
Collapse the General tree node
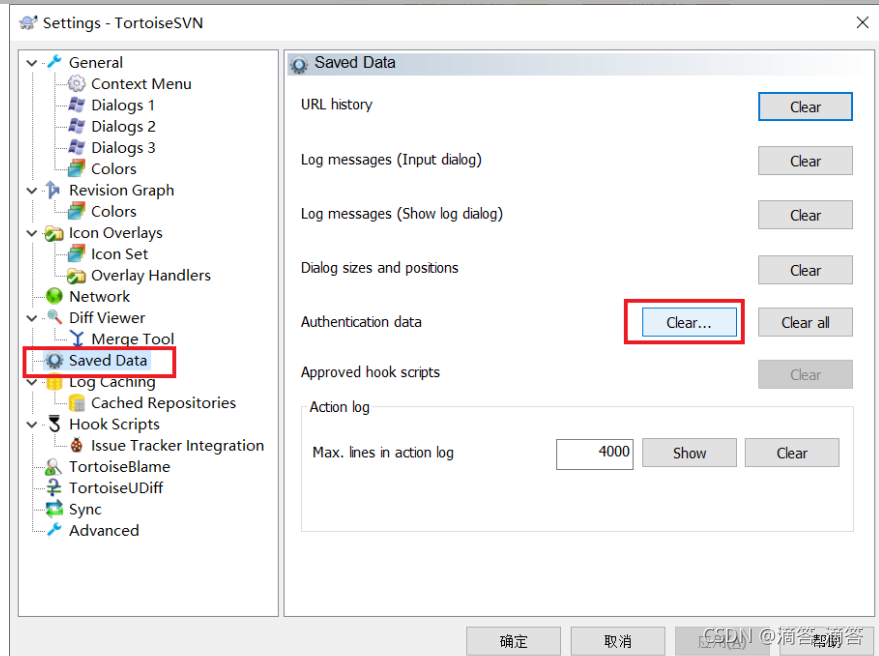(x=32, y=63)
